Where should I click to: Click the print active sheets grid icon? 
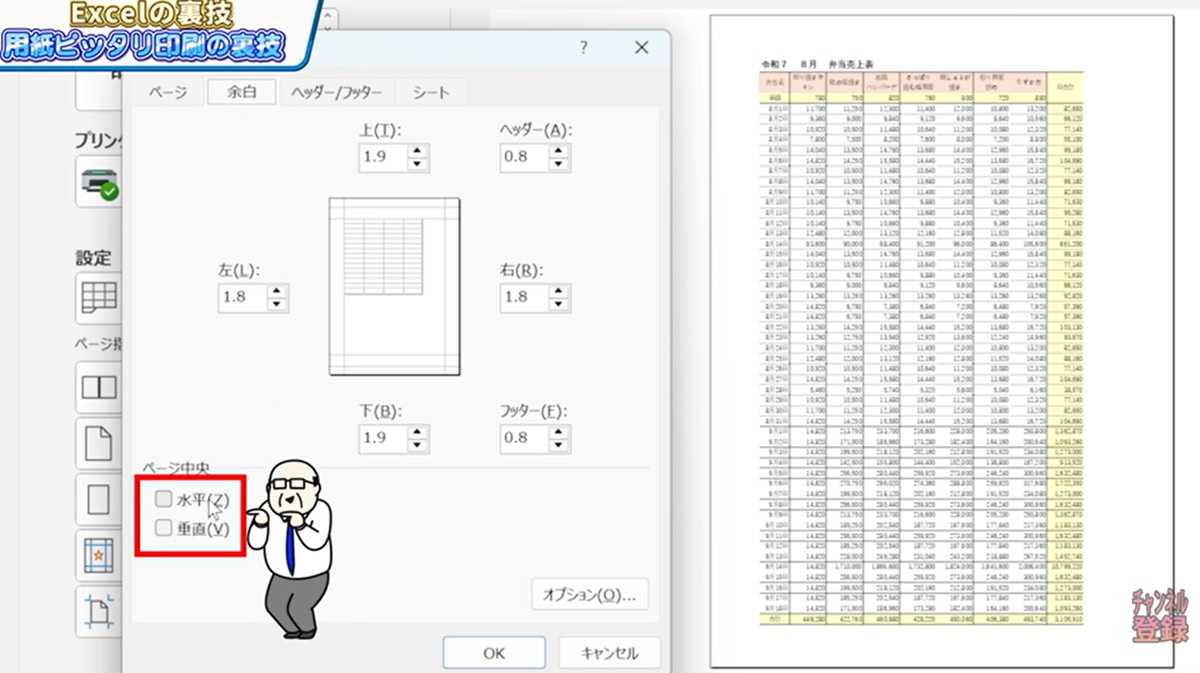coord(98,297)
